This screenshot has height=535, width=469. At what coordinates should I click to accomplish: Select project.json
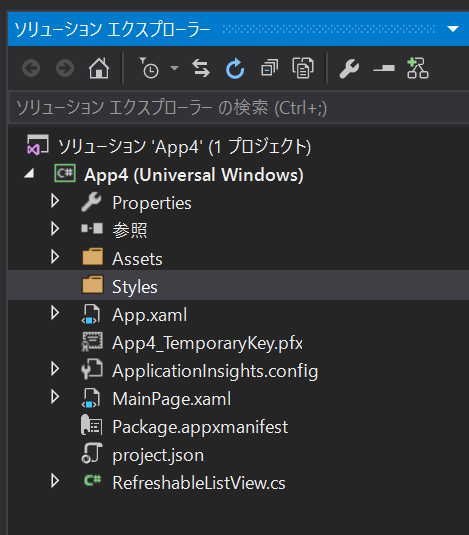coord(158,456)
